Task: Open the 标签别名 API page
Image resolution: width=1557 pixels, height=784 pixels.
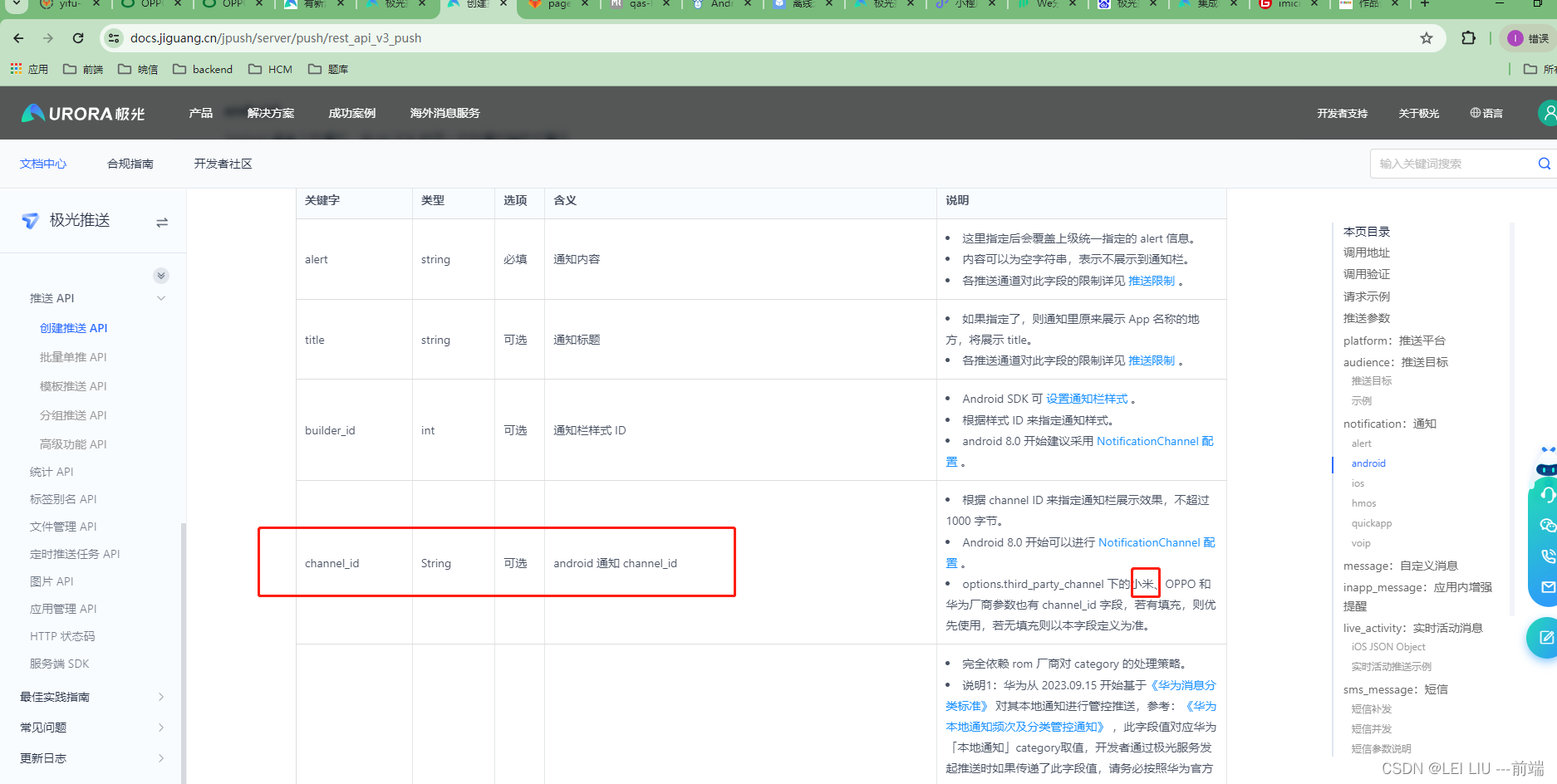Action: [x=63, y=499]
